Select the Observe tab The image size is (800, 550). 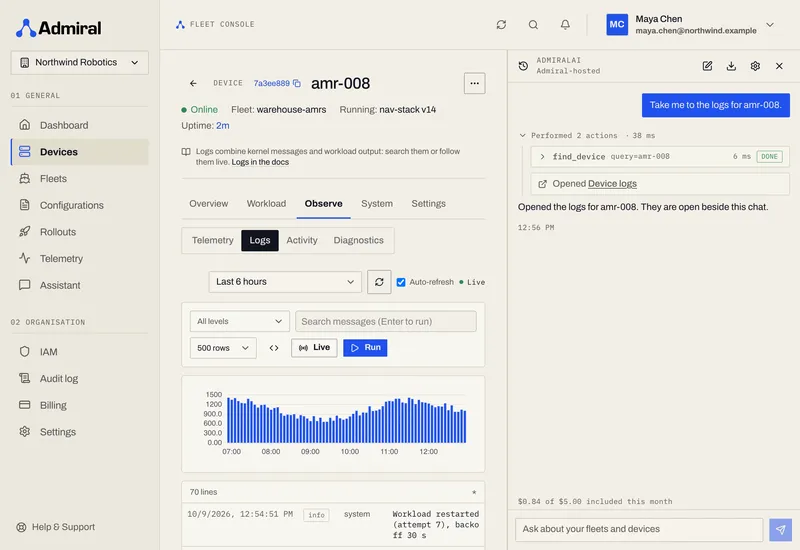coord(323,204)
